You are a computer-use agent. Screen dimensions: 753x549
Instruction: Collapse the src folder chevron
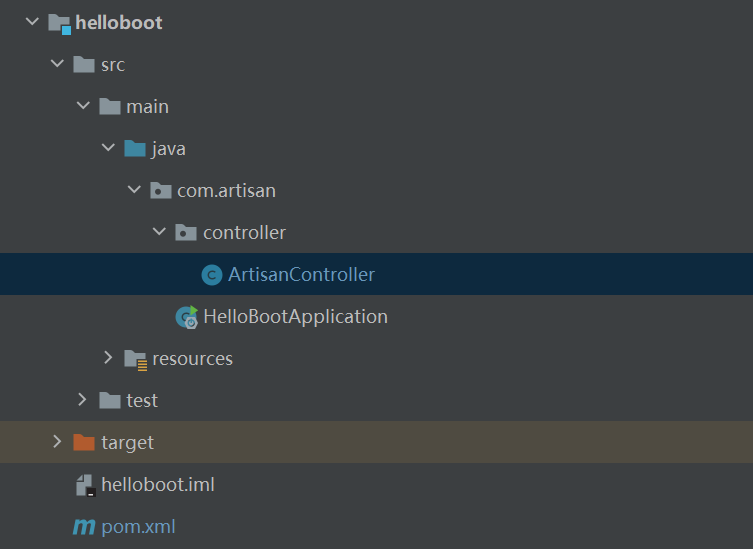(57, 64)
